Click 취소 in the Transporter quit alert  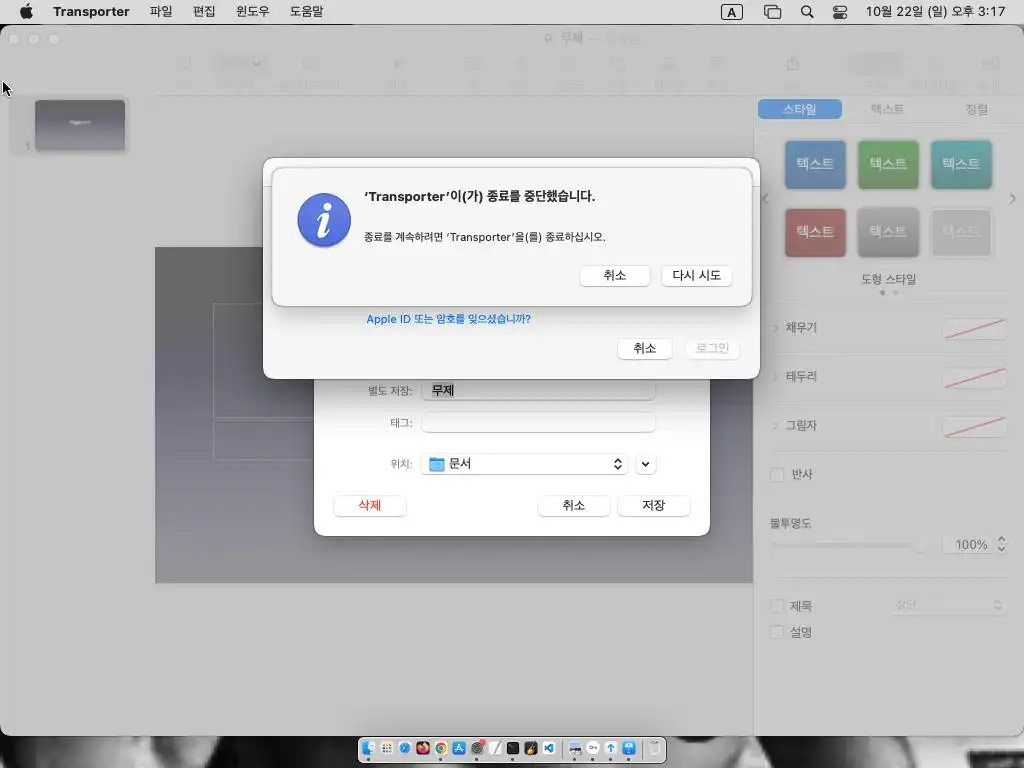click(x=615, y=276)
